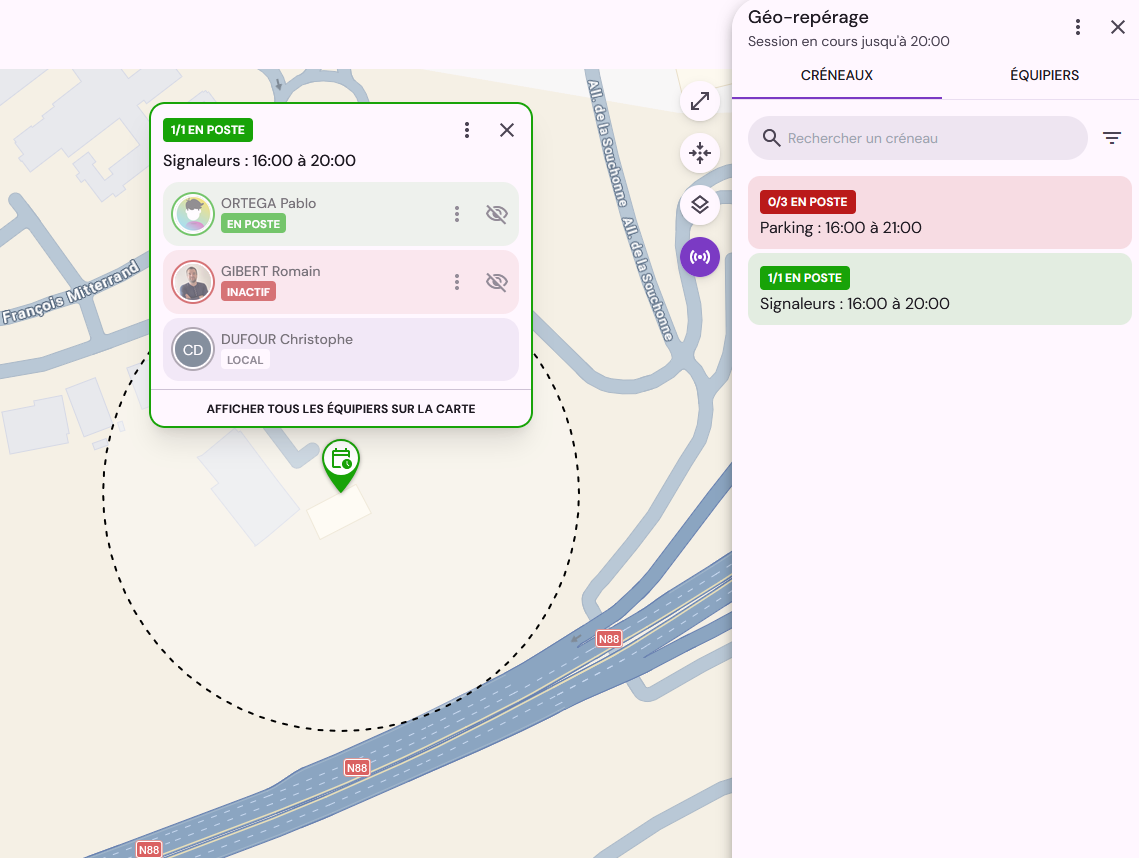Open the options menu for GIBERT Romain

(x=457, y=282)
